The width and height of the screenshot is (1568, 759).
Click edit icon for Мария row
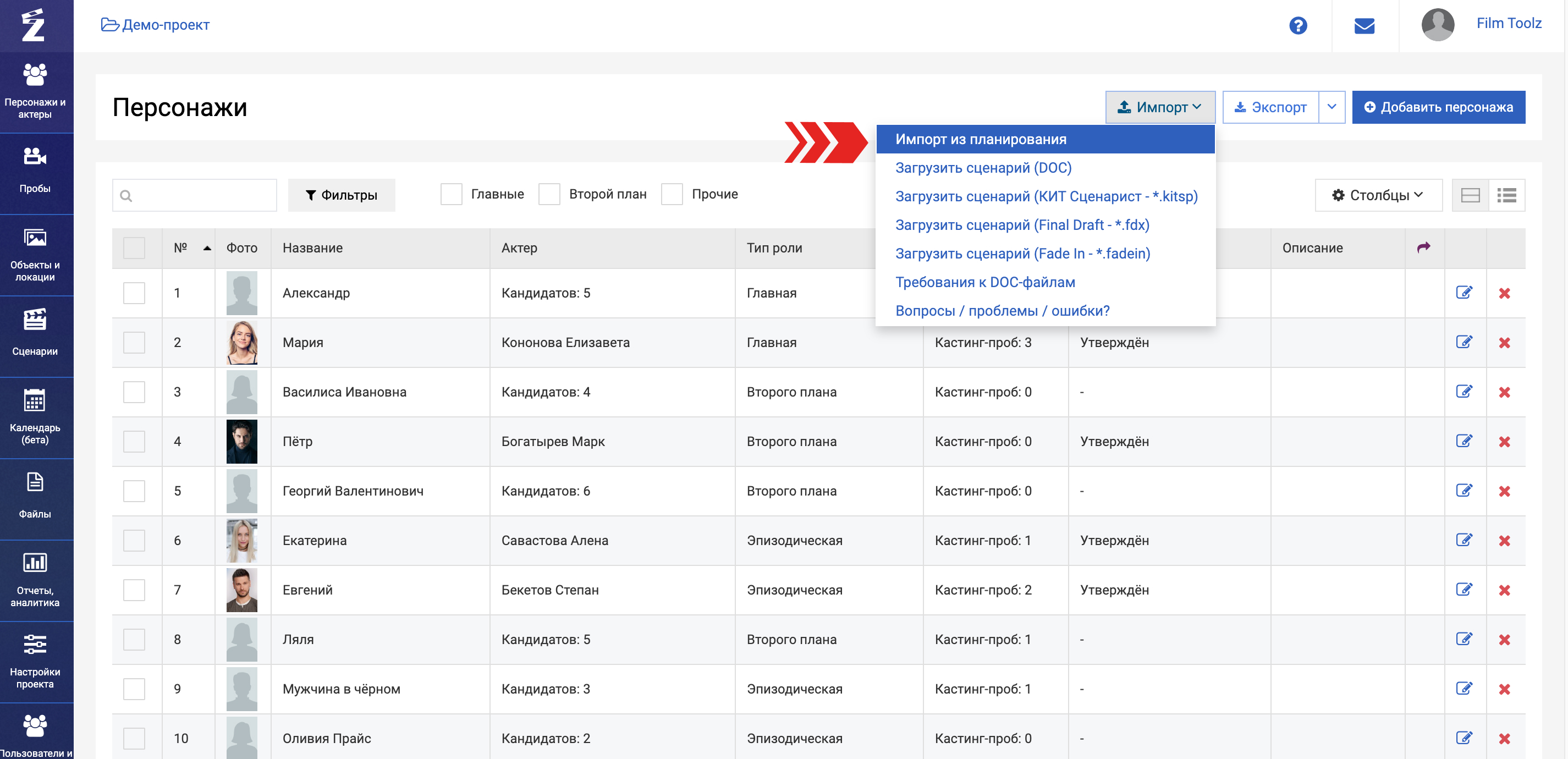(x=1464, y=342)
